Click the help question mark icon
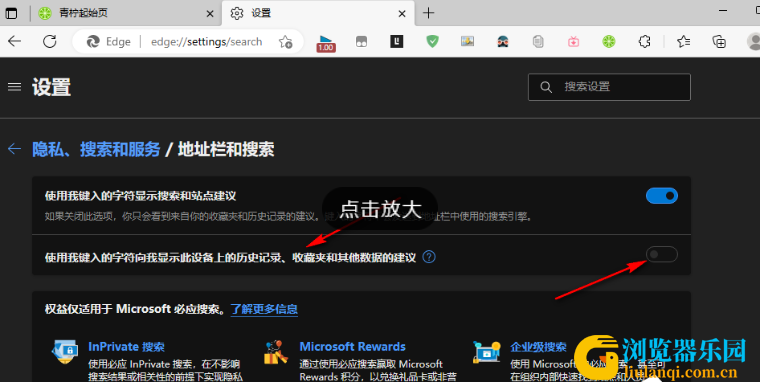760x382 pixels. click(429, 257)
